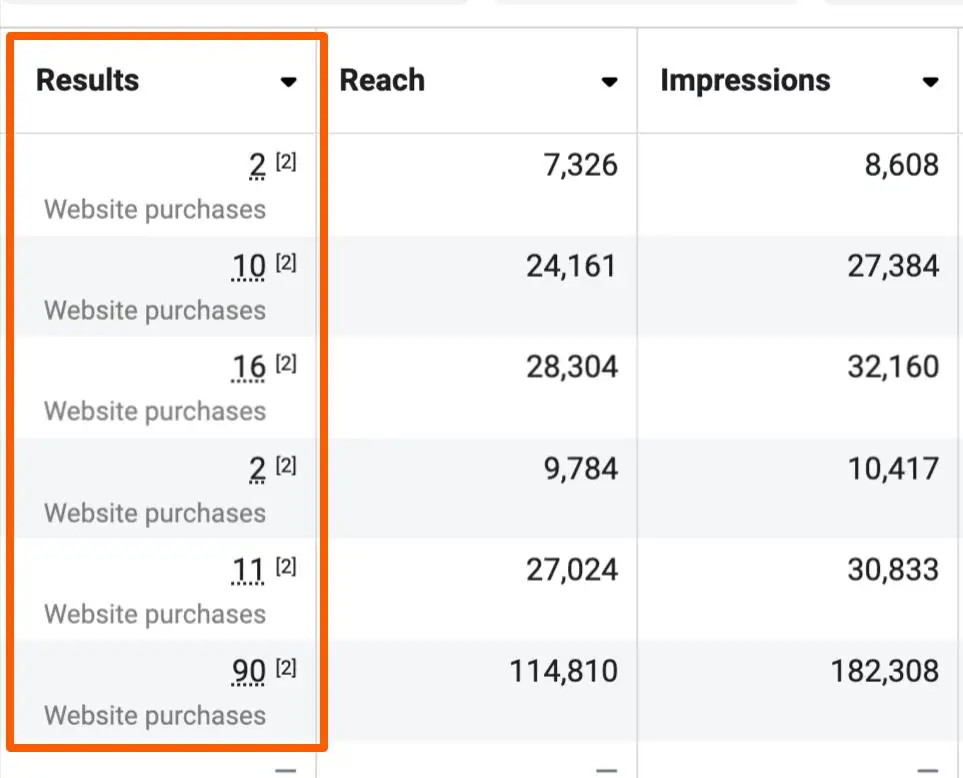963x778 pixels.
Task: Click the [2] footnote marker beside result 90
Action: 285,668
